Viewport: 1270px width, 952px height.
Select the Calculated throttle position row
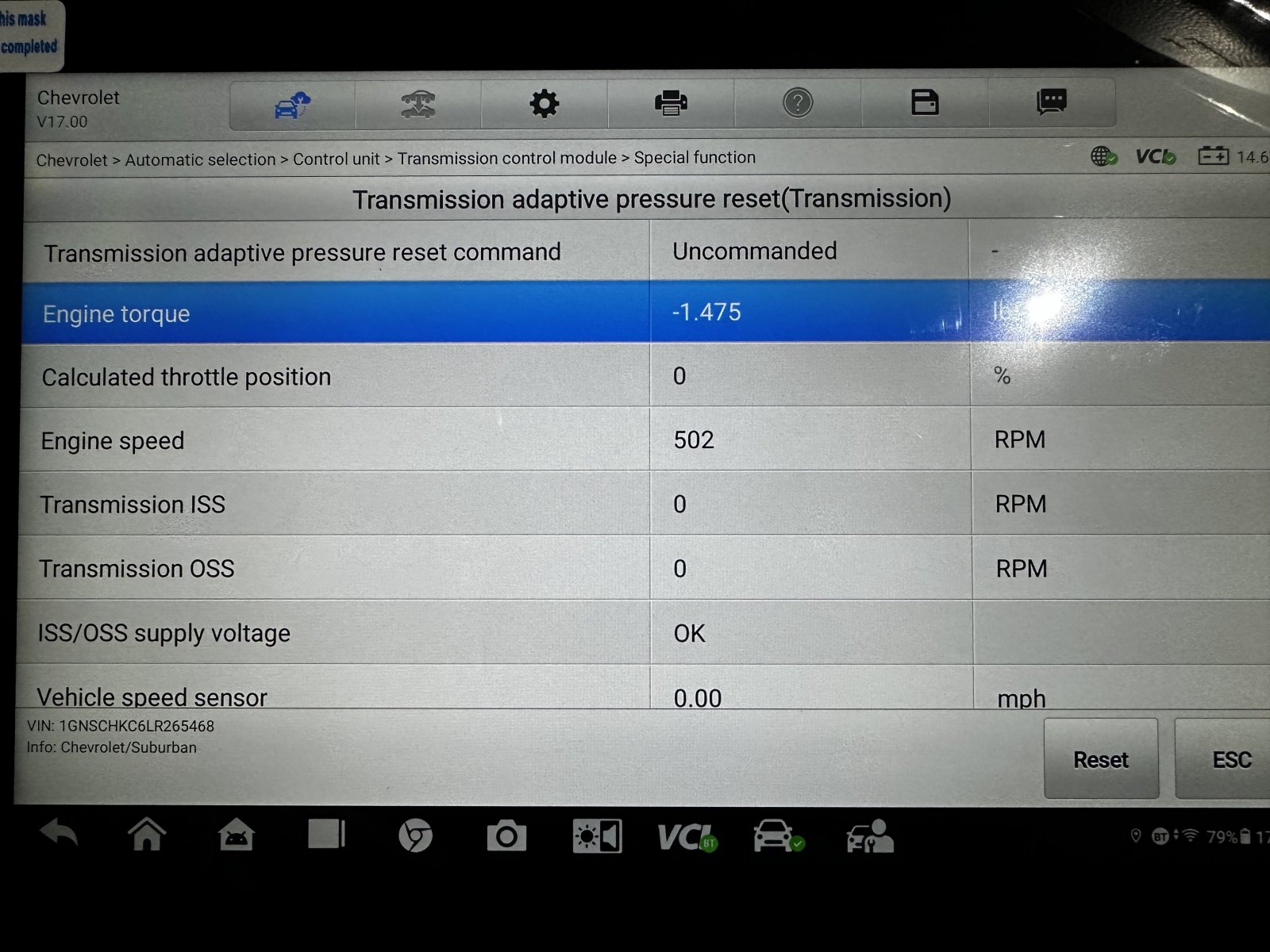coord(645,375)
